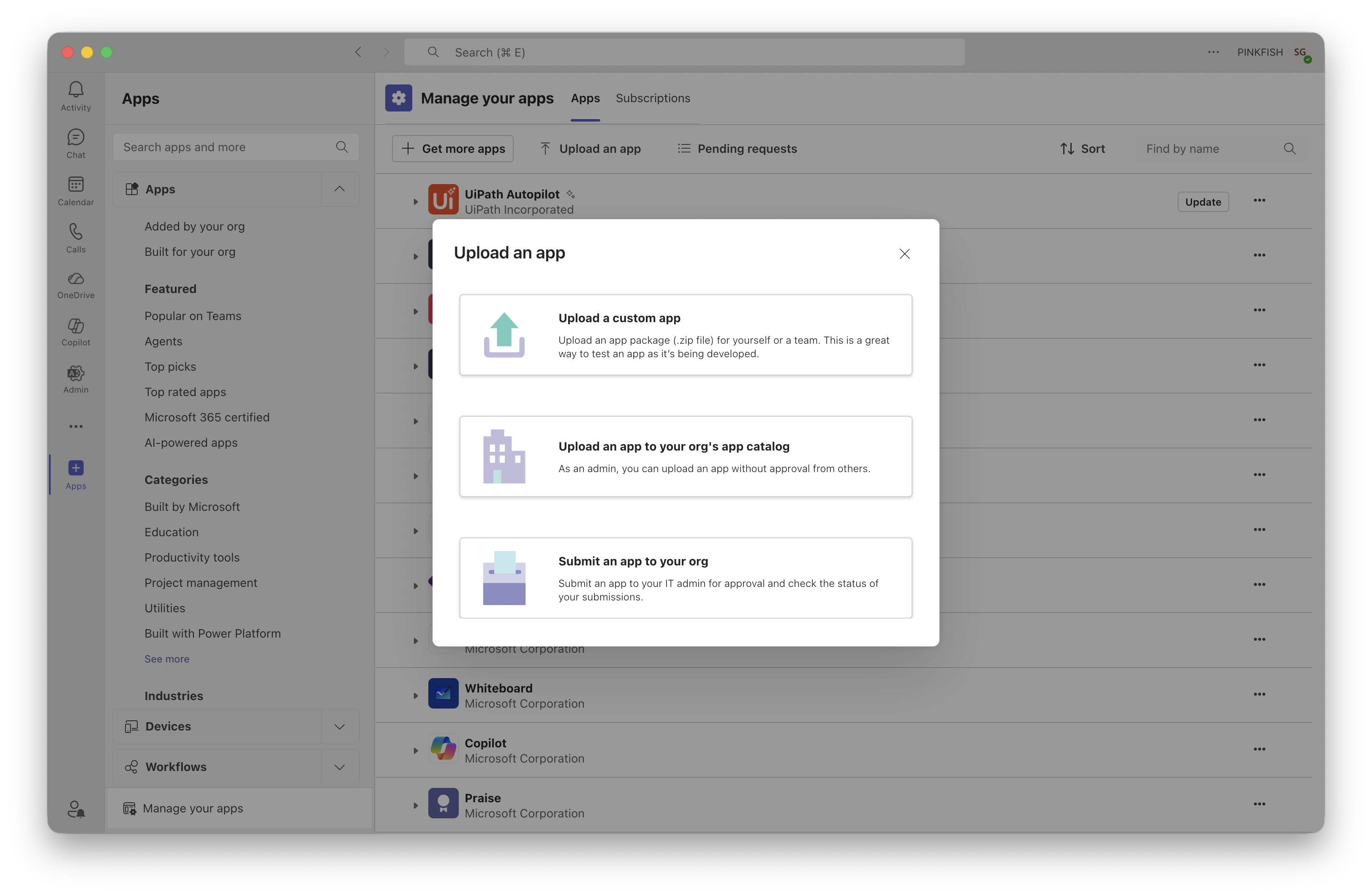1372x896 pixels.
Task: Select the Apps tab under Manage your apps
Action: pyautogui.click(x=585, y=98)
